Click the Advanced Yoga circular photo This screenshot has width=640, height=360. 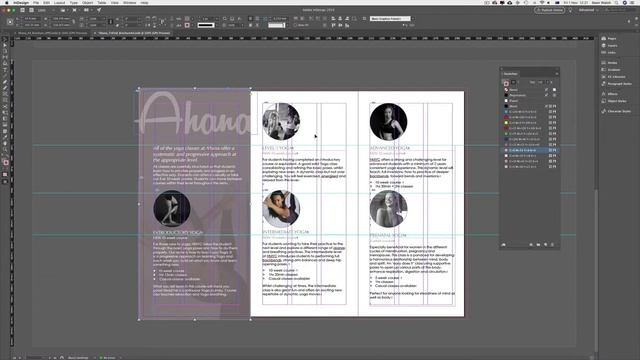coord(388,122)
